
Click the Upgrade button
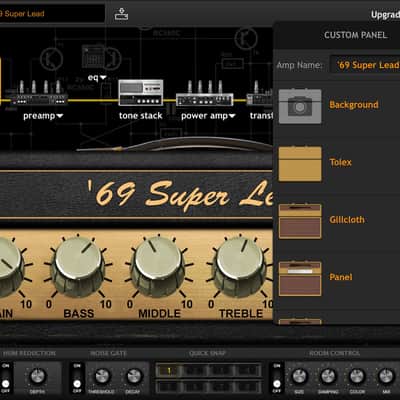click(385, 15)
